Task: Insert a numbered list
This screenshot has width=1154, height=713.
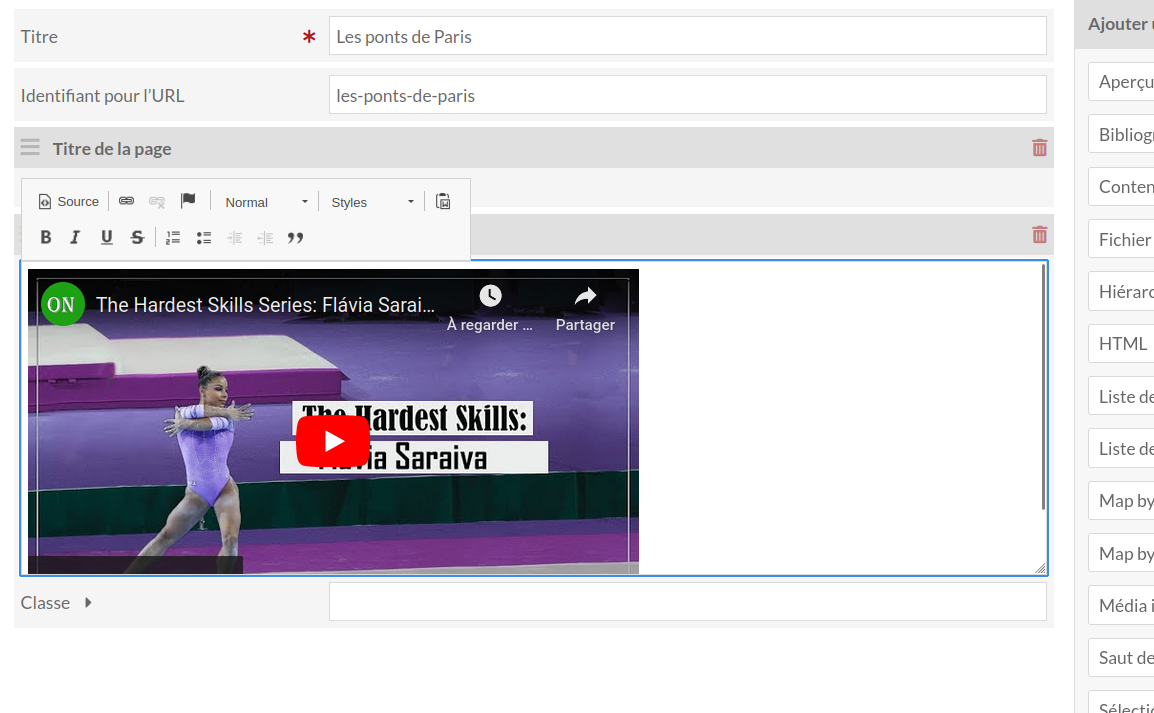Action: 173,238
